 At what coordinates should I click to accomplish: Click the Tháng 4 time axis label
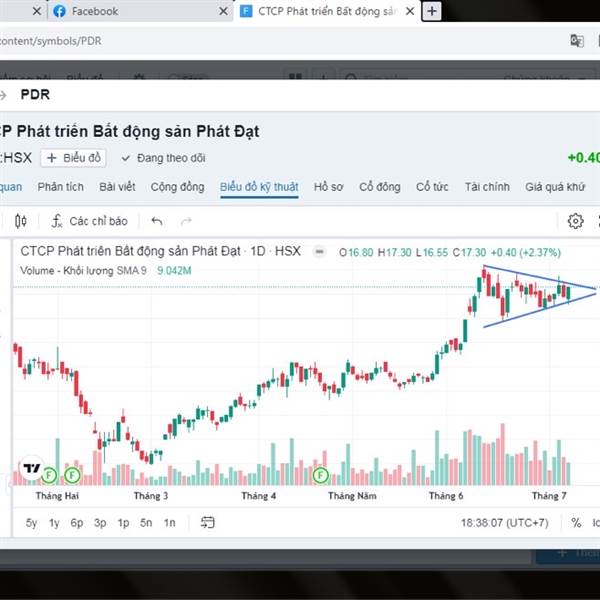pos(258,496)
